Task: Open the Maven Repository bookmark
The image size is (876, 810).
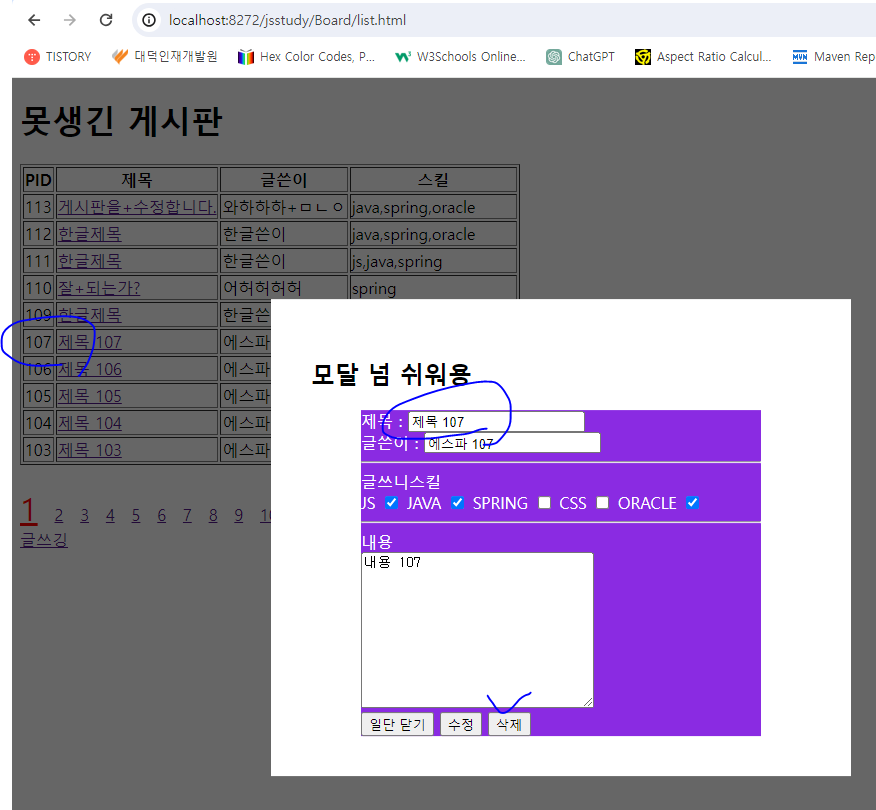Action: pyautogui.click(x=834, y=56)
